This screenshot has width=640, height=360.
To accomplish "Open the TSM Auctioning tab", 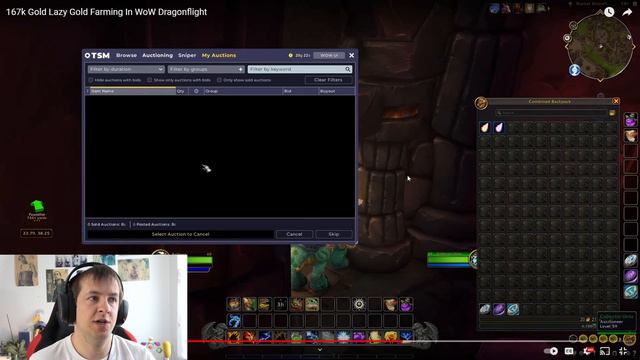I will tap(157, 55).
